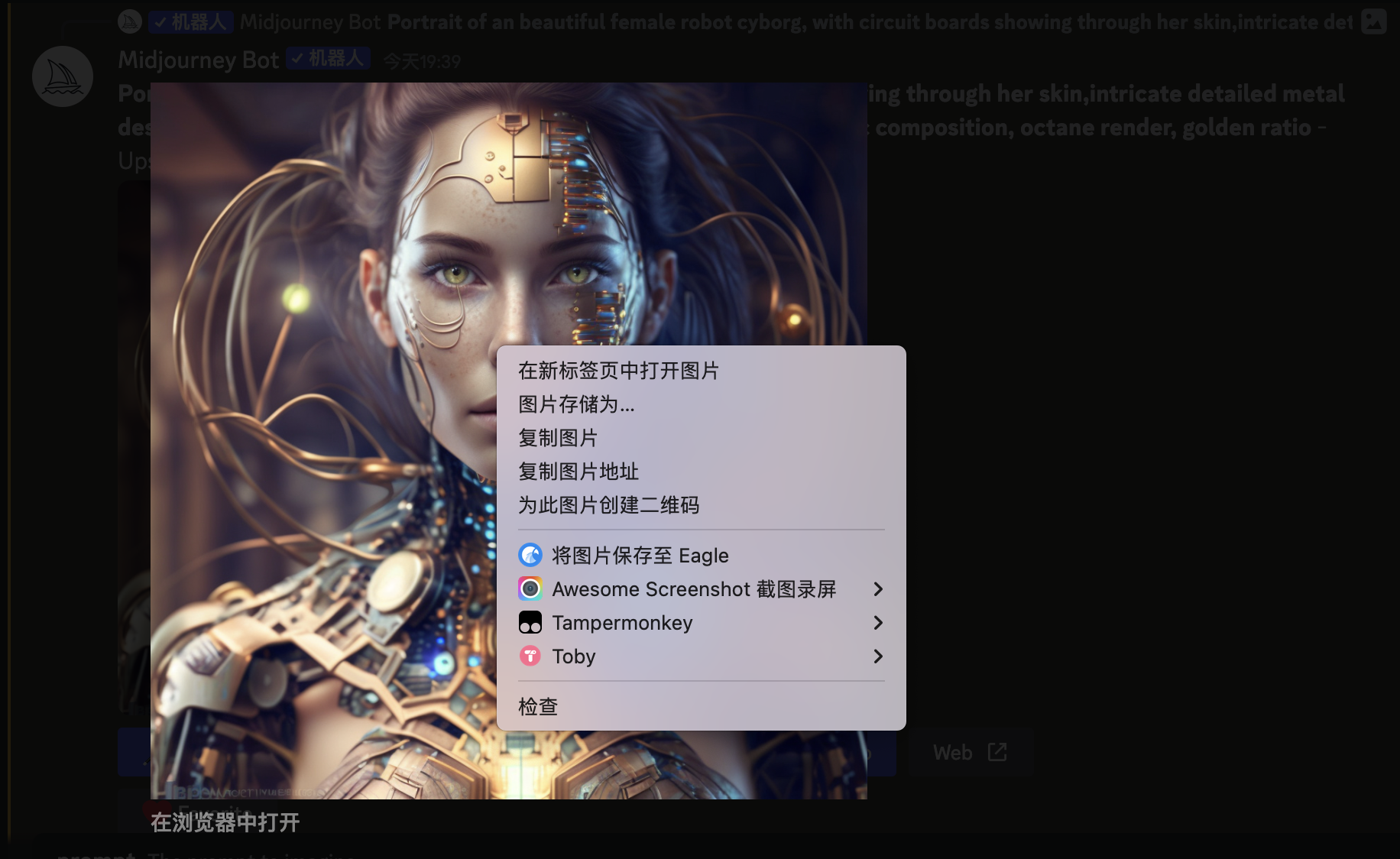
Task: Click the Midjourney Bot username in message header
Action: pos(199,60)
